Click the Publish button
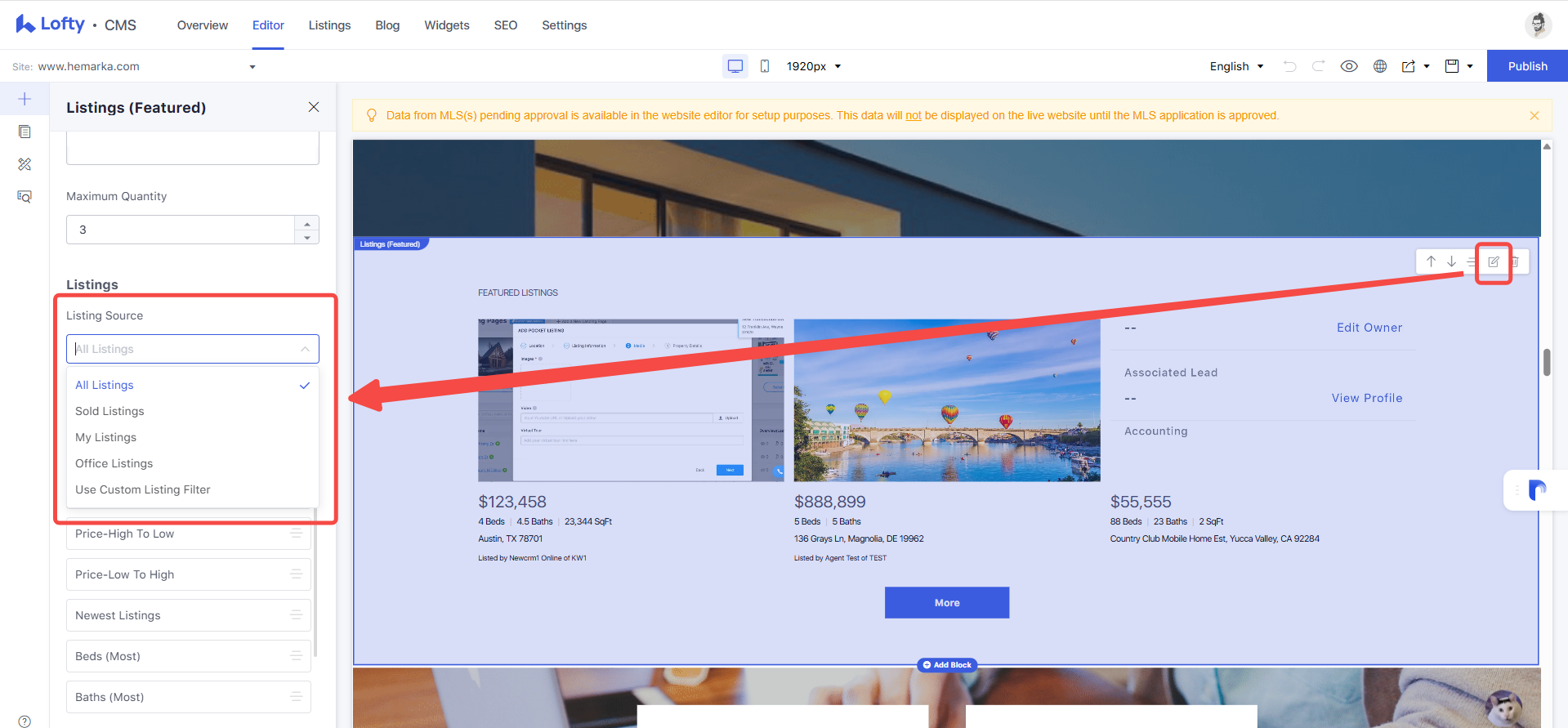Screen dimensions: 1568x728 (x=1527, y=66)
